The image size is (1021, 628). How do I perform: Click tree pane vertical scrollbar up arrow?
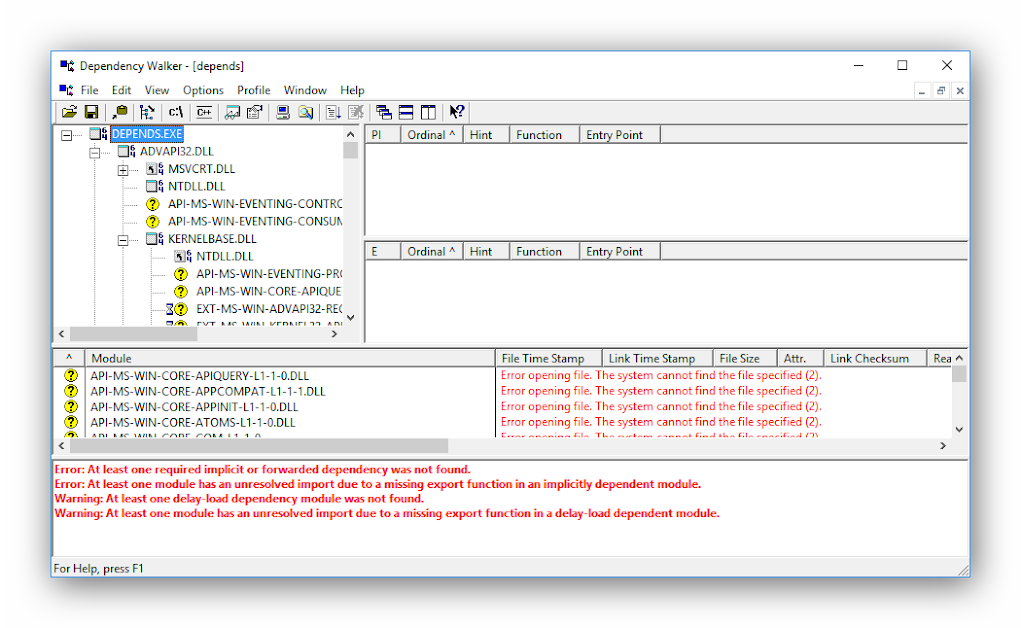pos(351,135)
